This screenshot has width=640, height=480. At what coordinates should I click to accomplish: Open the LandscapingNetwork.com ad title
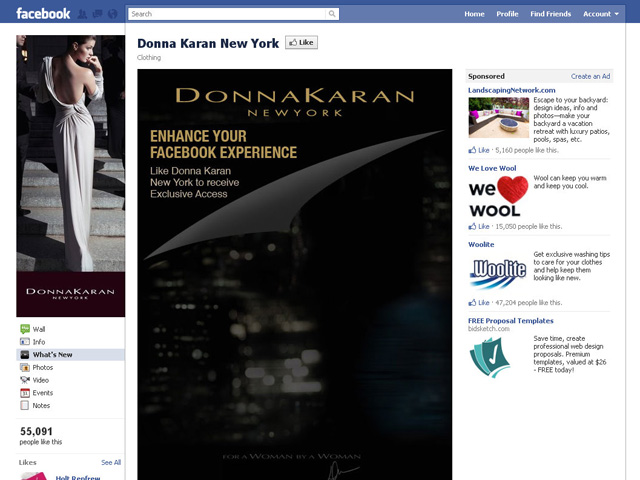click(x=511, y=90)
